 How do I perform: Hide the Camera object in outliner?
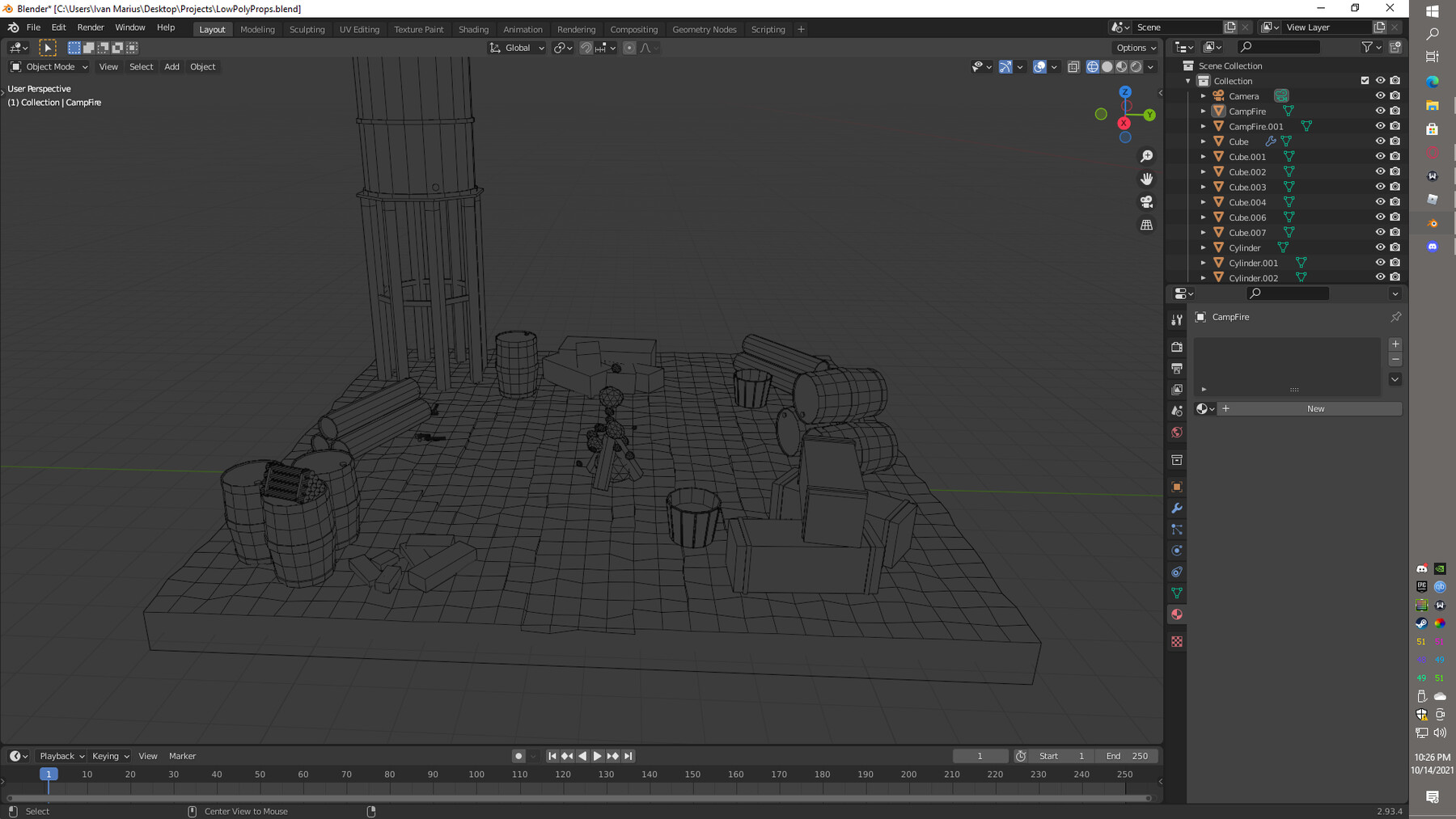1380,95
